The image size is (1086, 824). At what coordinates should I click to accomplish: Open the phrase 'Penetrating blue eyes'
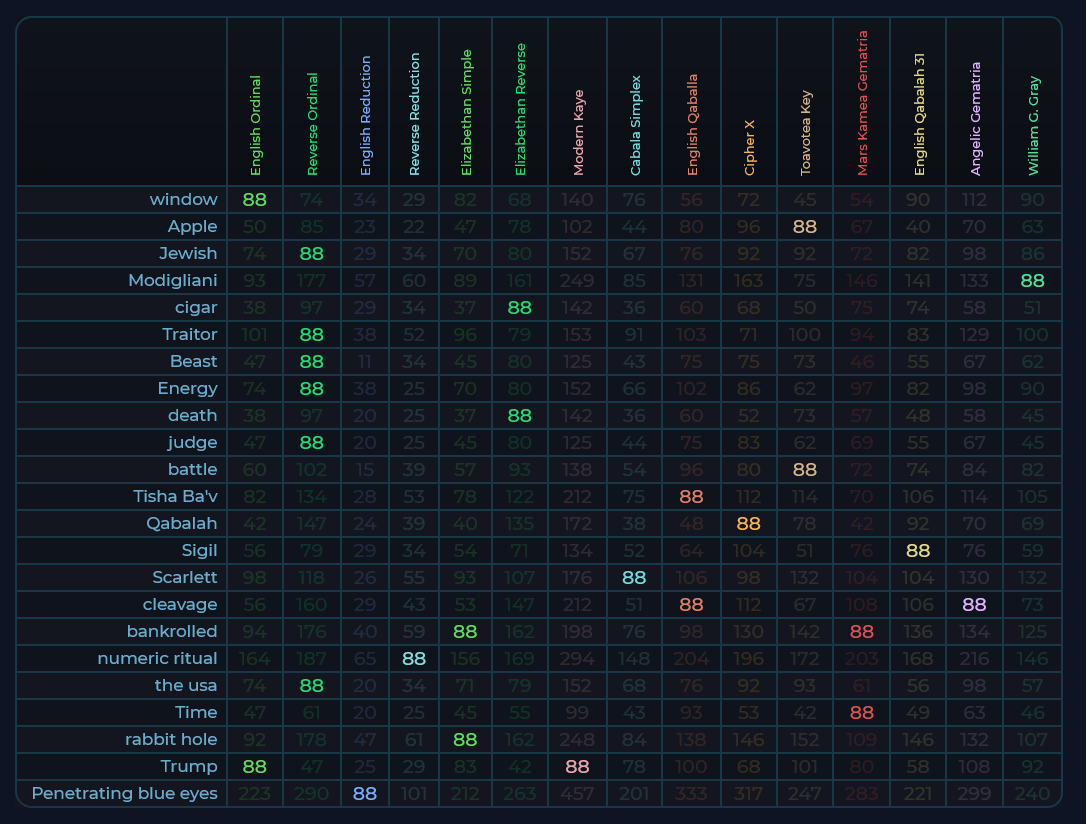pyautogui.click(x=124, y=793)
